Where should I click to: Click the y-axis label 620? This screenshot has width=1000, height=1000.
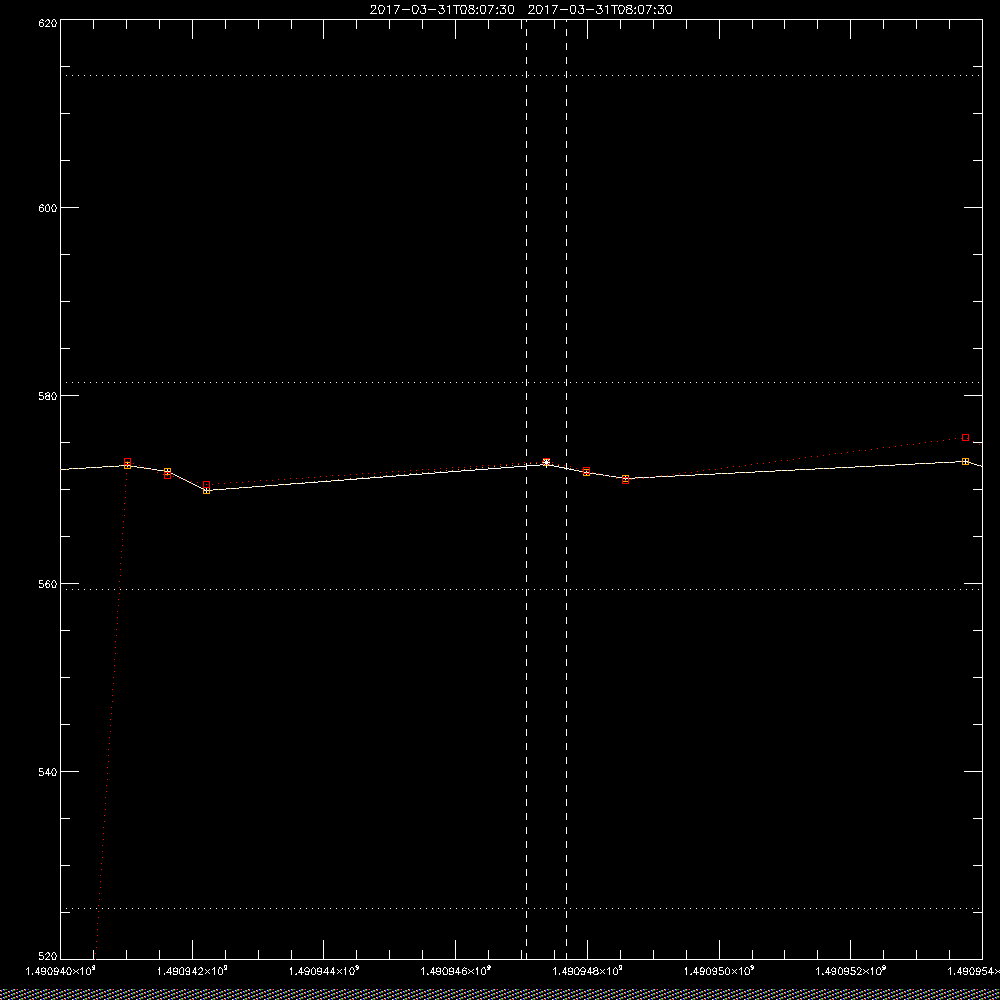click(48, 23)
